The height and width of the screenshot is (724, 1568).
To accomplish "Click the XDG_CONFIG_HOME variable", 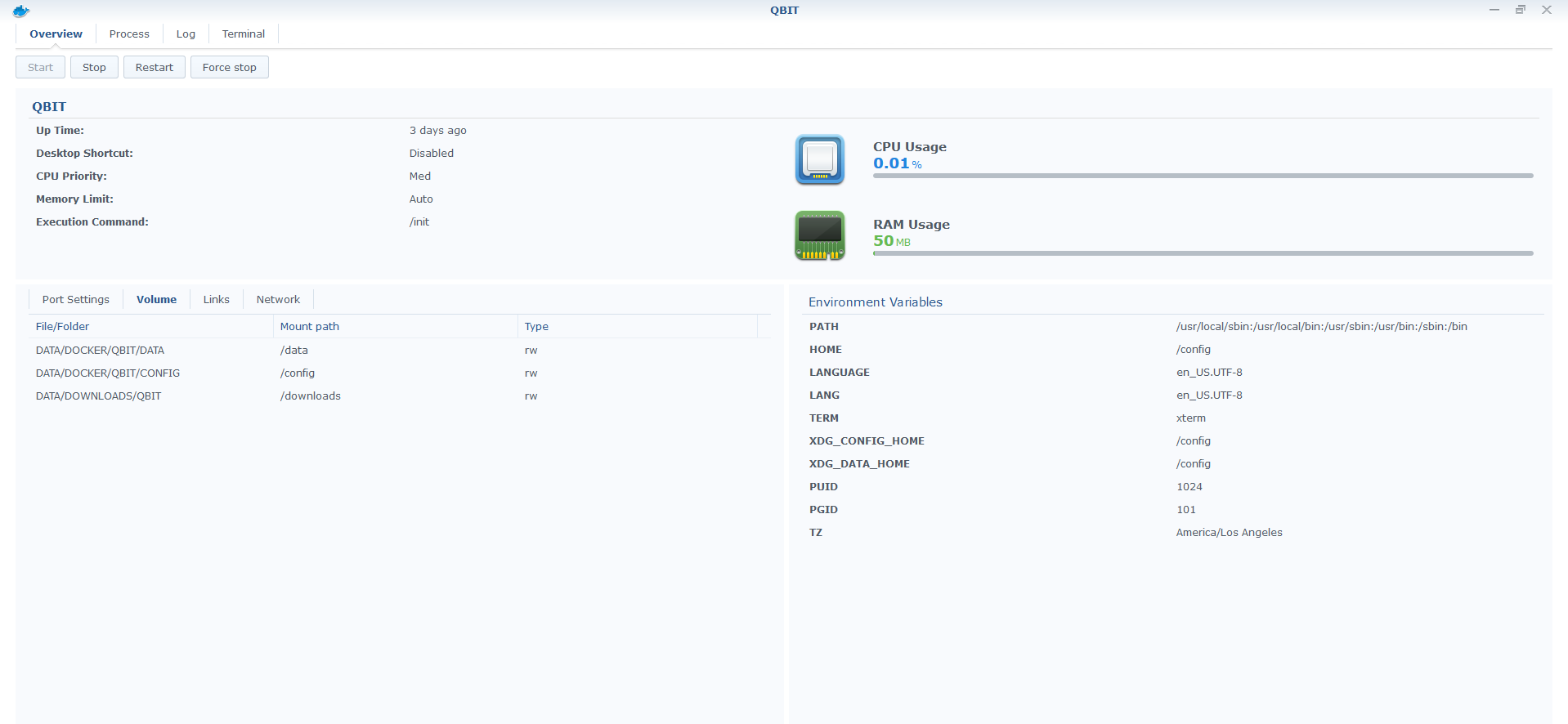I will tap(867, 440).
